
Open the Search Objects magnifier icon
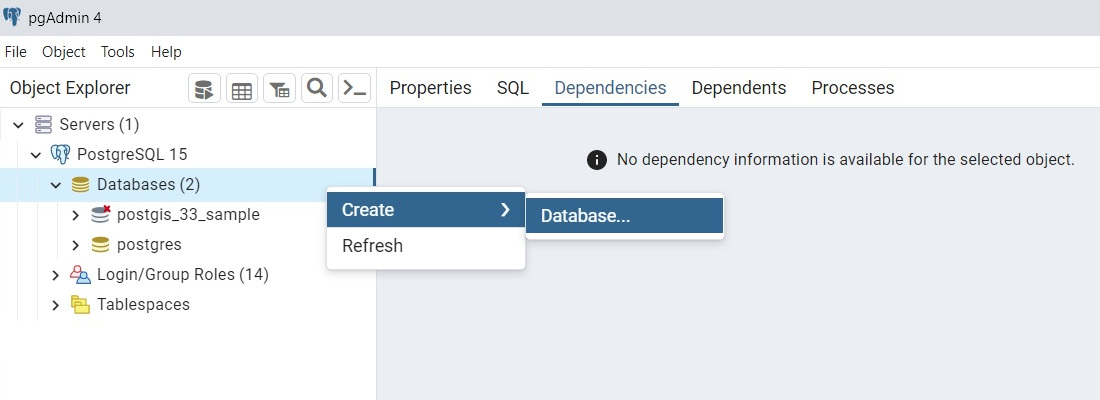(x=316, y=88)
